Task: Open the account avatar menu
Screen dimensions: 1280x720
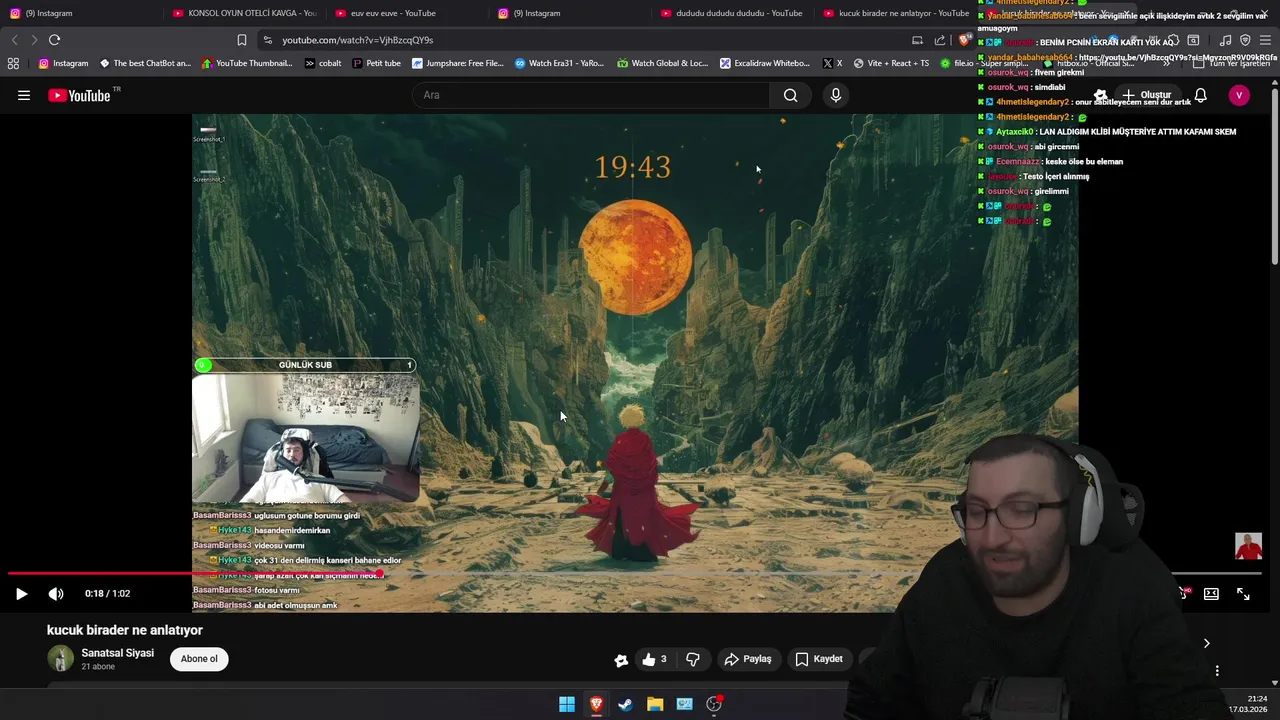Action: click(1239, 95)
